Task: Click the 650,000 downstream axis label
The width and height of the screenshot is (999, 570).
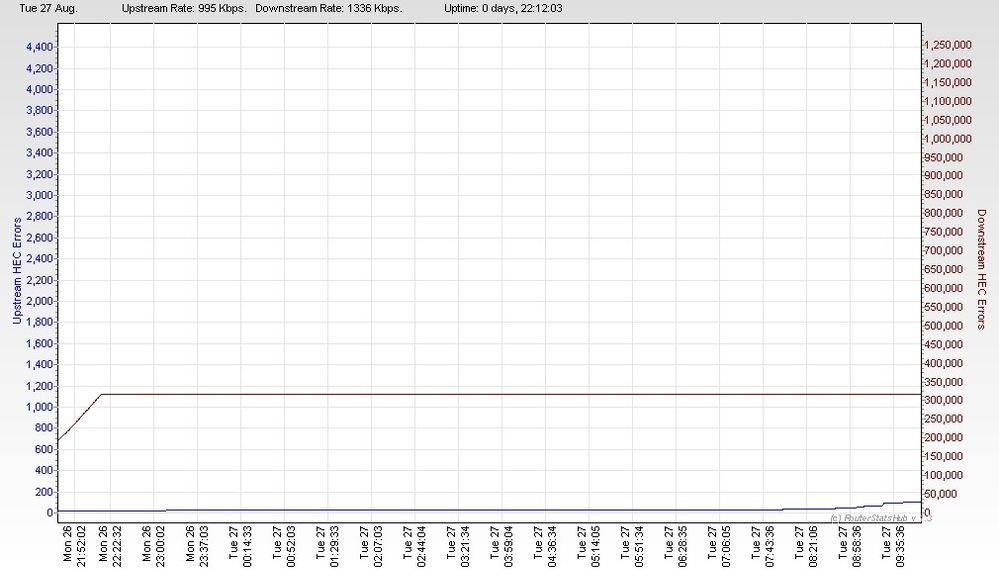Action: pyautogui.click(x=944, y=269)
